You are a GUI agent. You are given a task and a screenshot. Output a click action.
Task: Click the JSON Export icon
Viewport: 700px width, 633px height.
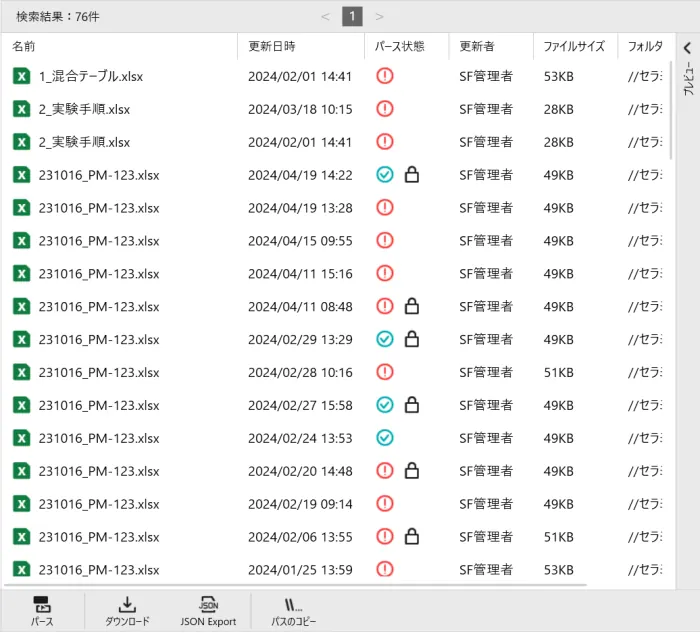[208, 605]
